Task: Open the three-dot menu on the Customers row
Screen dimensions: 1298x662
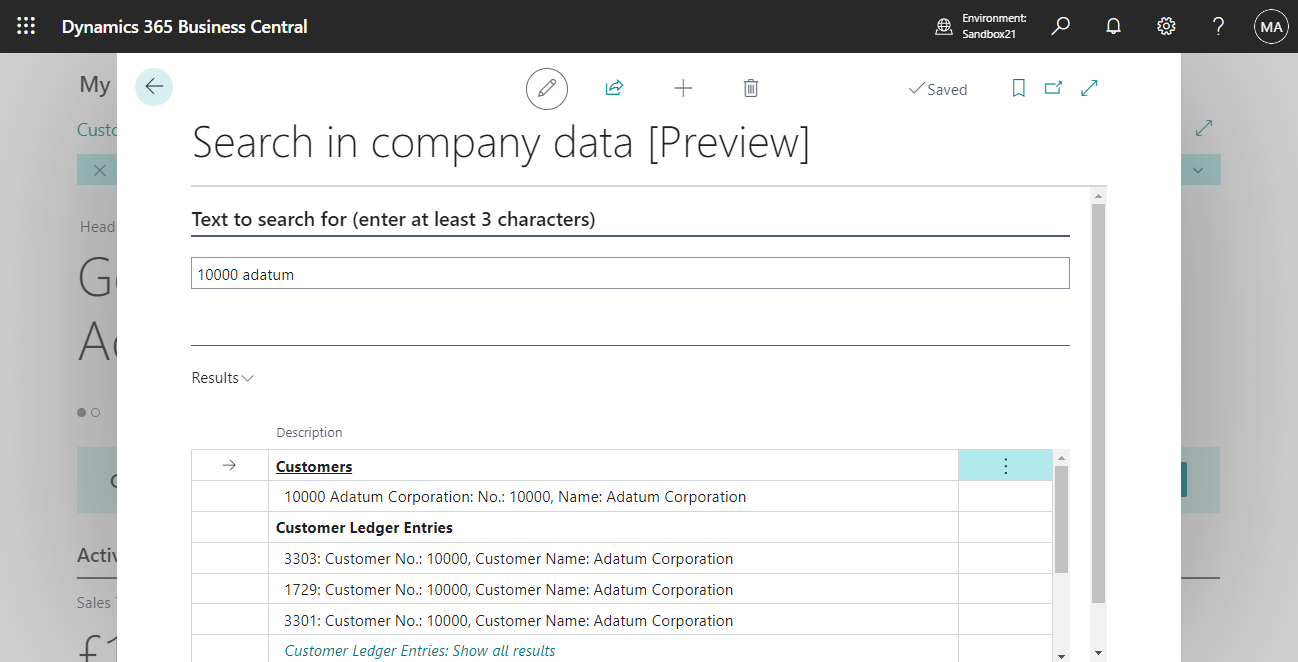Action: 1005,465
